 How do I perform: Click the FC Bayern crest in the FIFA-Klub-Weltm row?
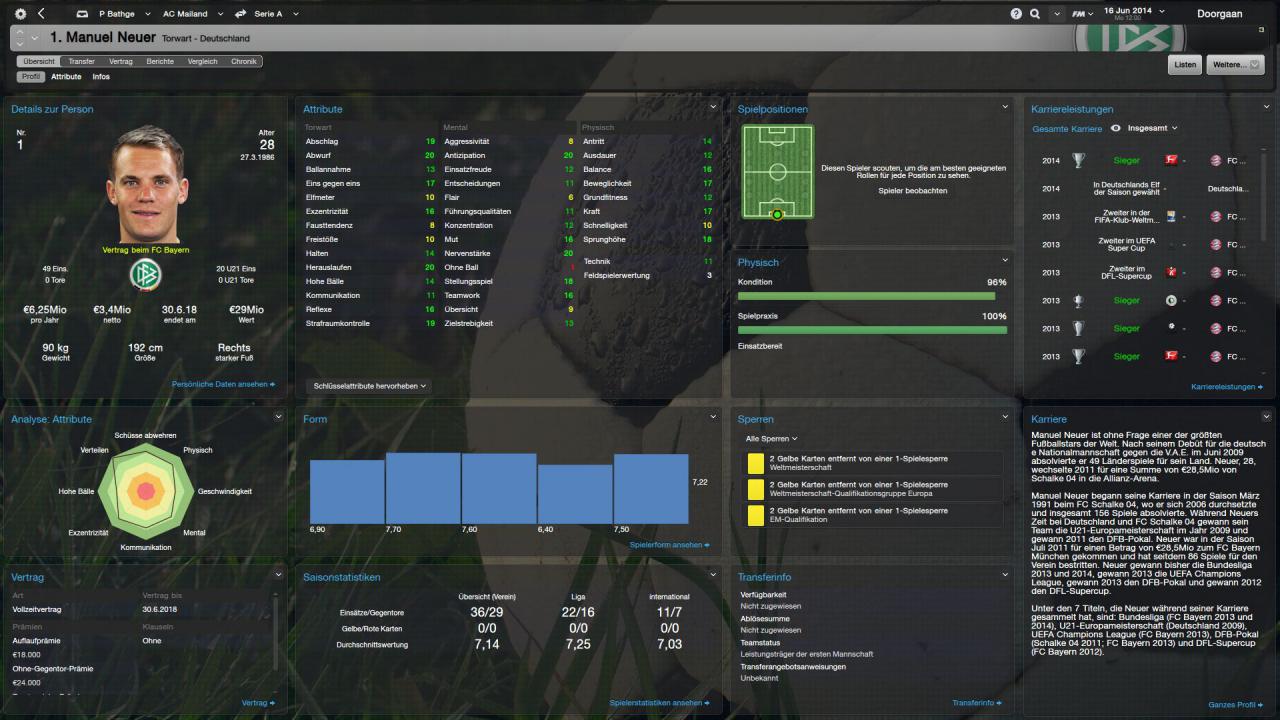click(1216, 216)
